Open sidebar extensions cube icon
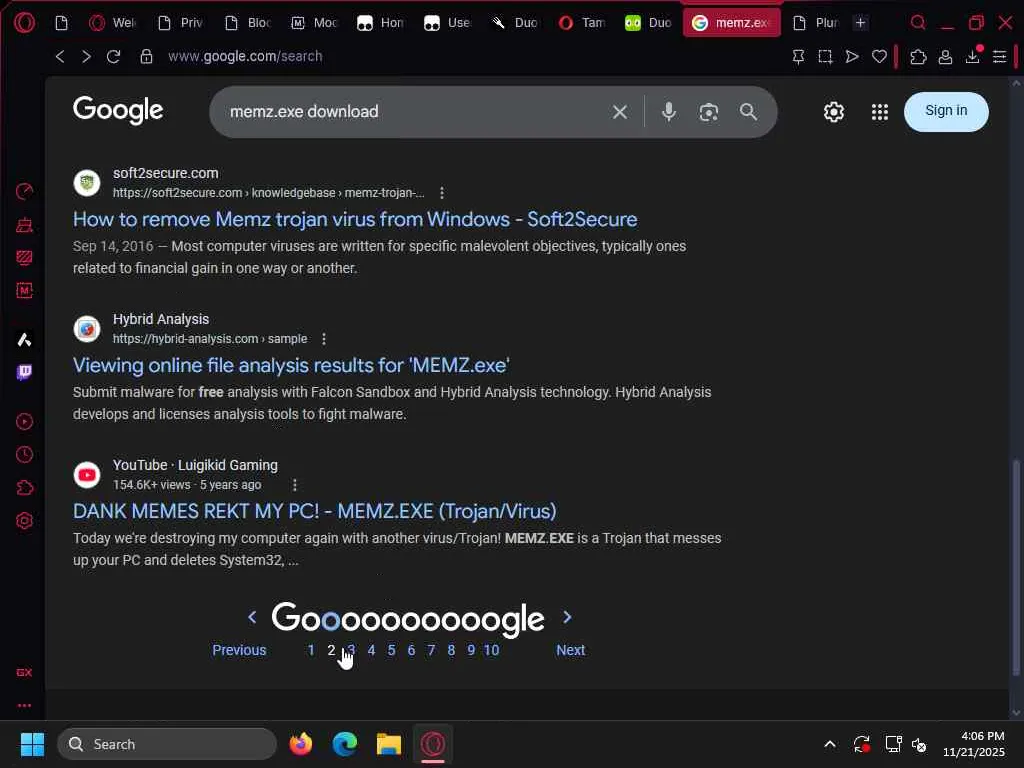The image size is (1024, 768). [24, 488]
